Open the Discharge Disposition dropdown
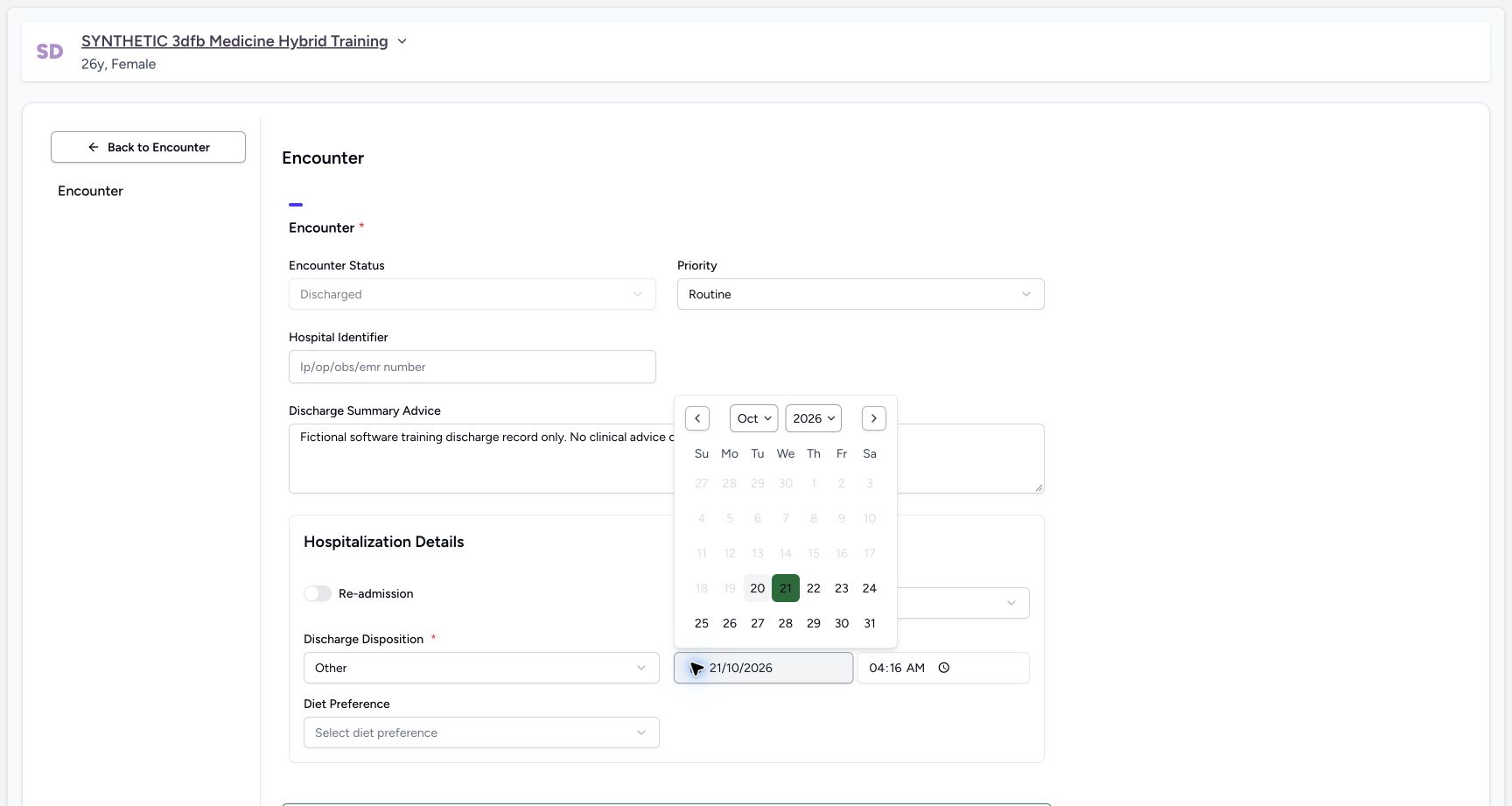1512x806 pixels. (481, 668)
